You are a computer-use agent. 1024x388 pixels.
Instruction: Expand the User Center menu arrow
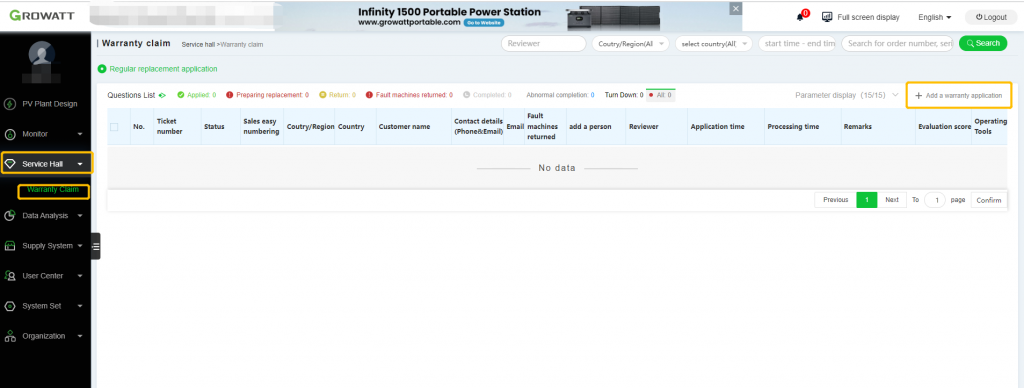80,276
